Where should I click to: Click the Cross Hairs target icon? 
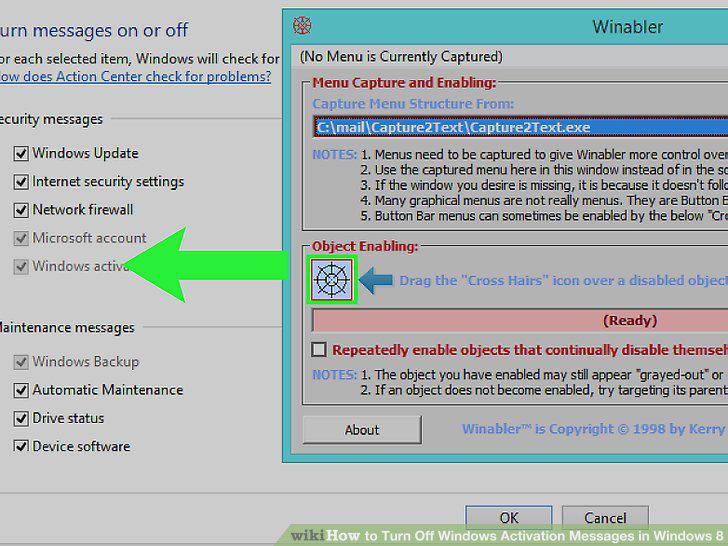332,280
